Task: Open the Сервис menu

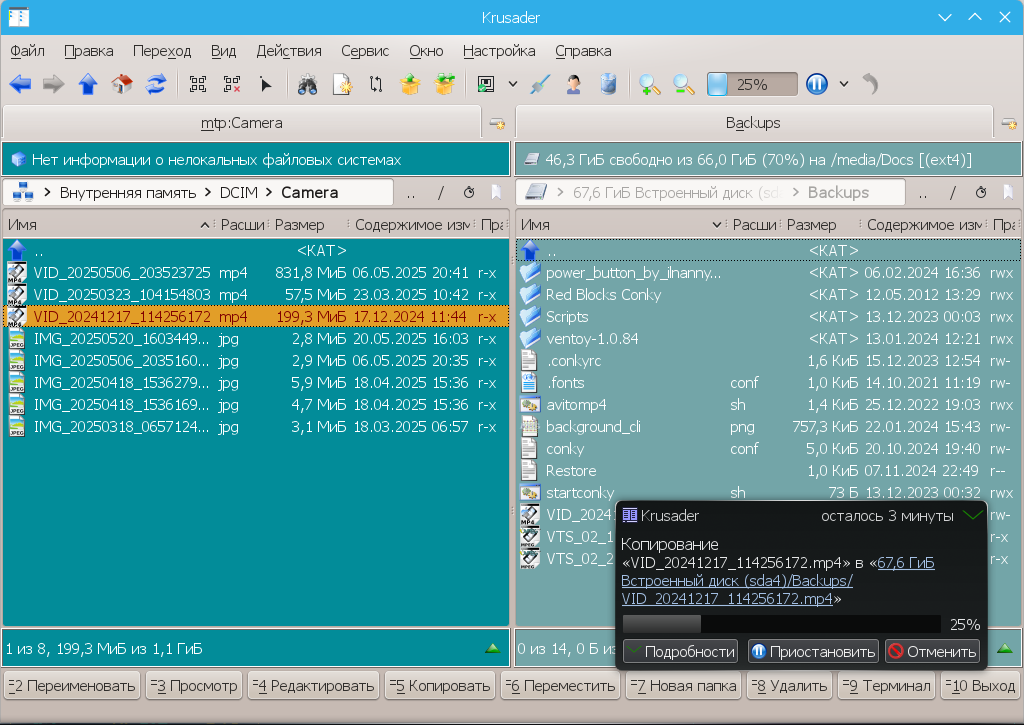Action: [365, 51]
